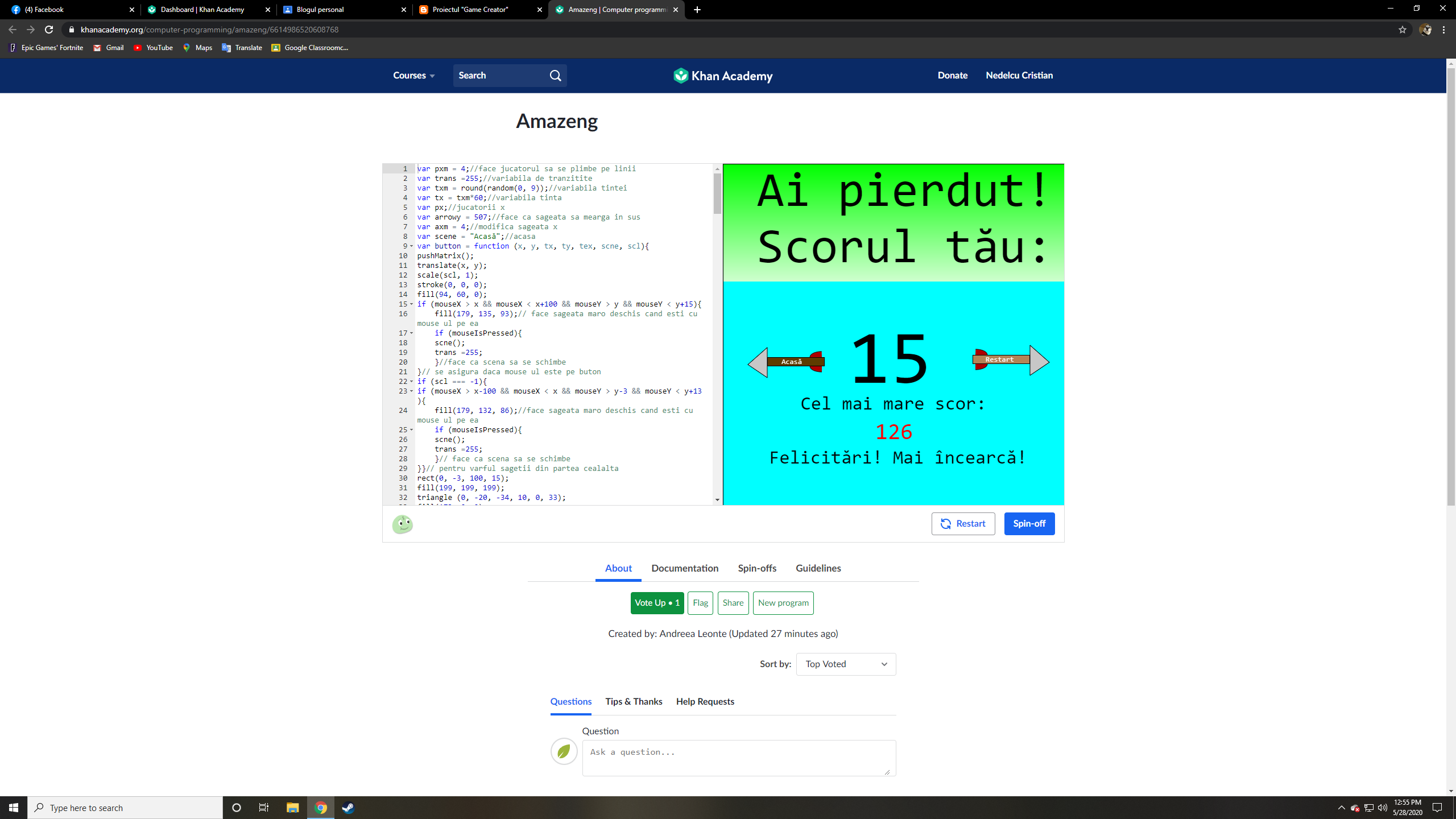Open File Explorer from taskbar
The width and height of the screenshot is (1456, 819).
[292, 808]
